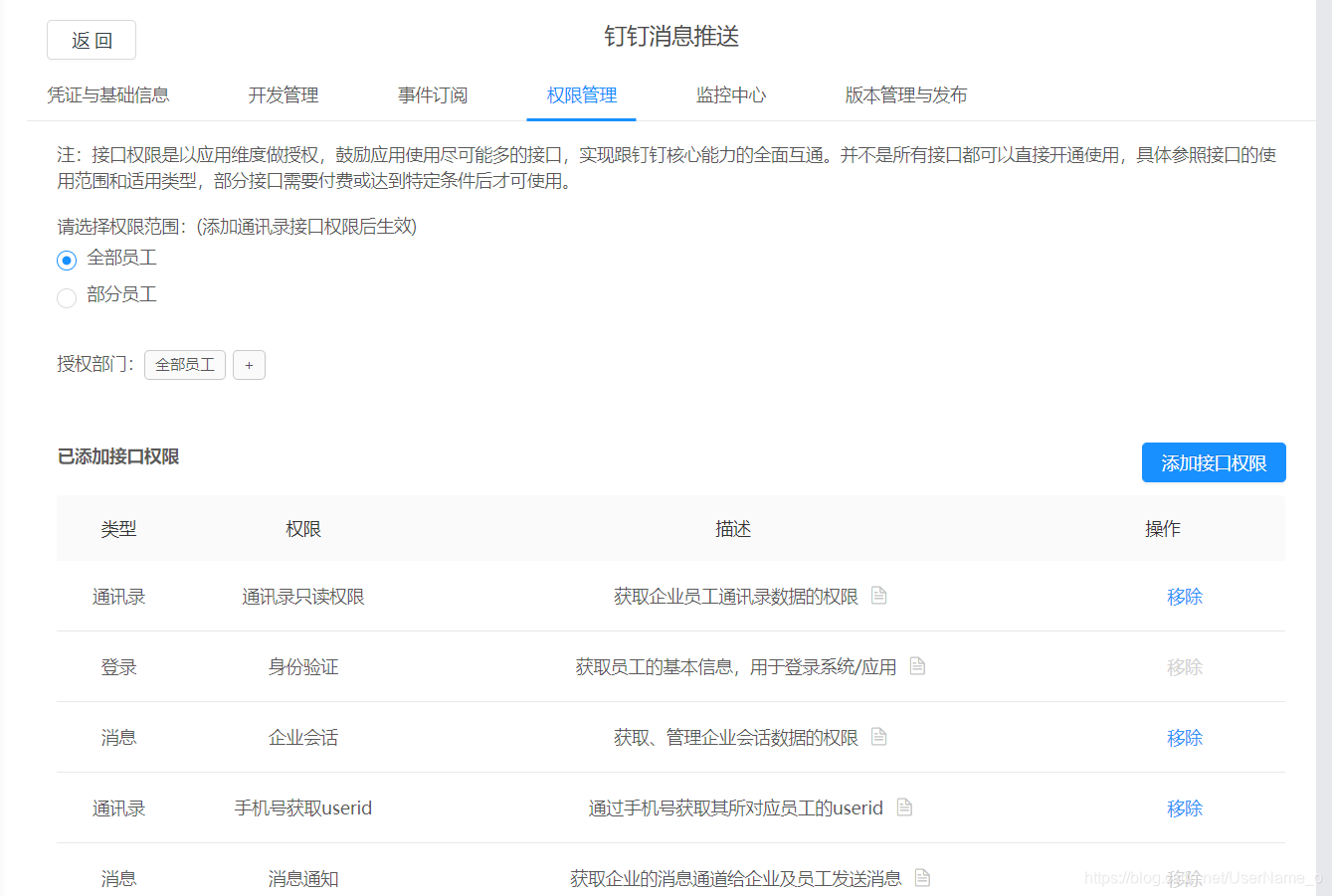
Task: Click the 企业会话 permission cell
Action: click(303, 738)
